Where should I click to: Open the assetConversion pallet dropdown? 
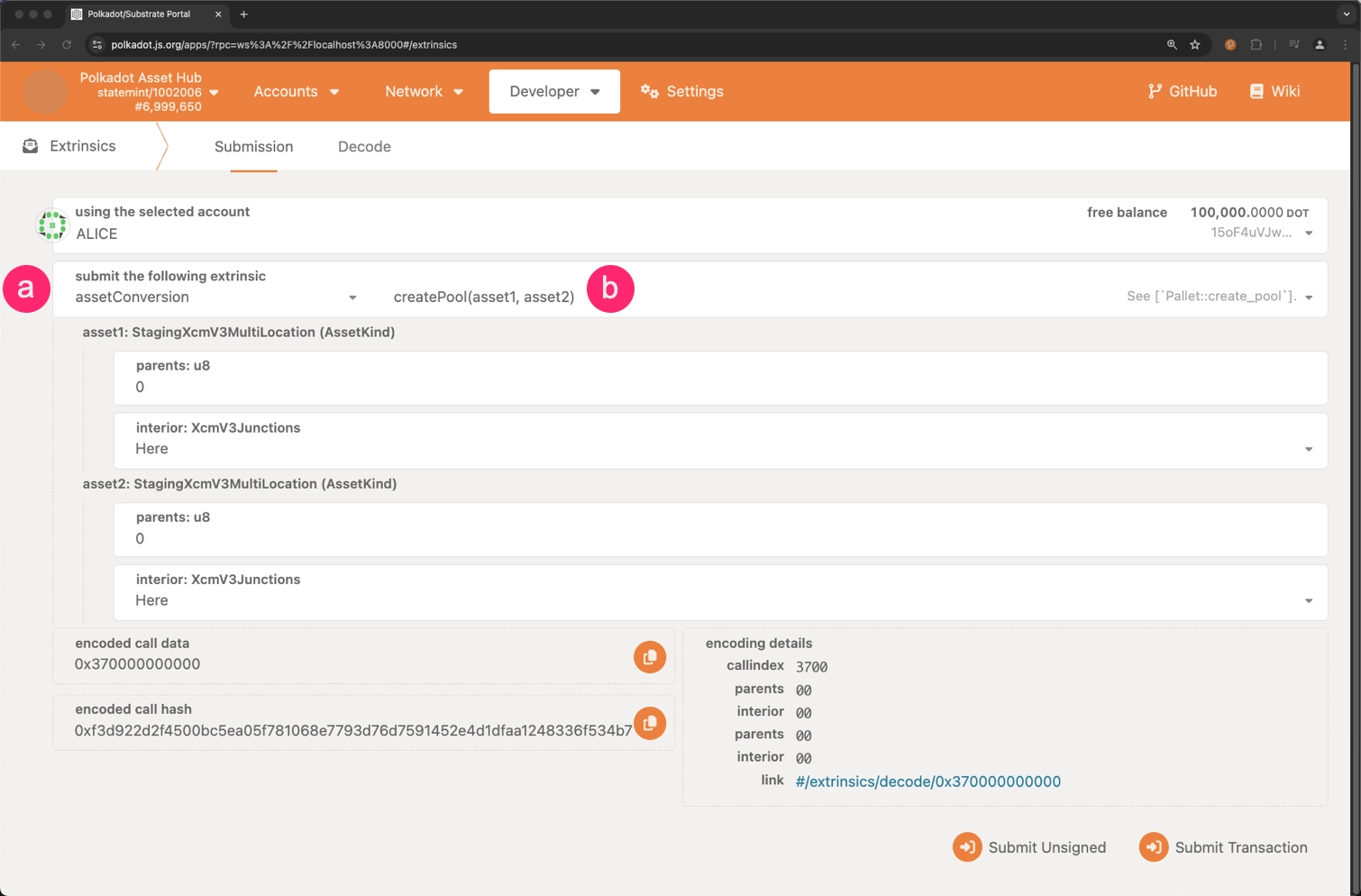[x=352, y=297]
